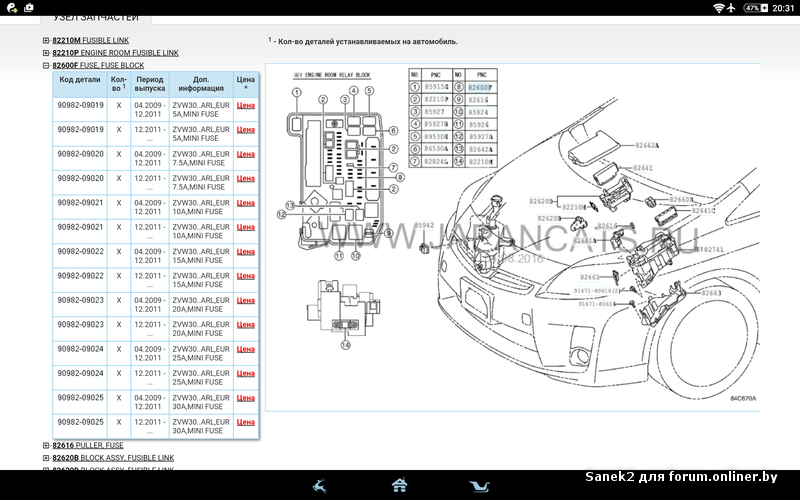Collapse the 82600F FUSE, FUSE BLOCK node
This screenshot has width=800, height=500.
[46, 65]
